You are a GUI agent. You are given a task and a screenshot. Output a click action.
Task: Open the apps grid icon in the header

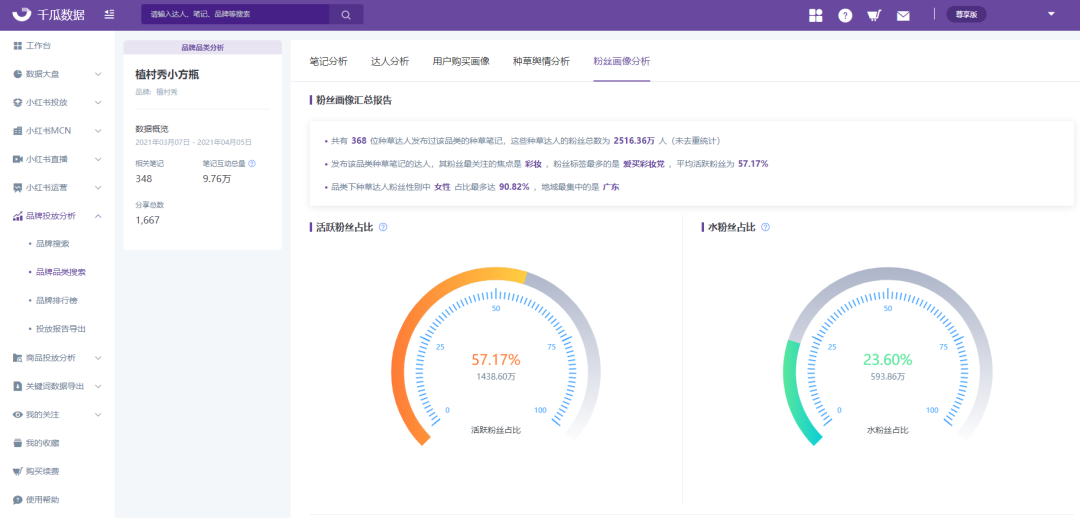pyautogui.click(x=816, y=15)
